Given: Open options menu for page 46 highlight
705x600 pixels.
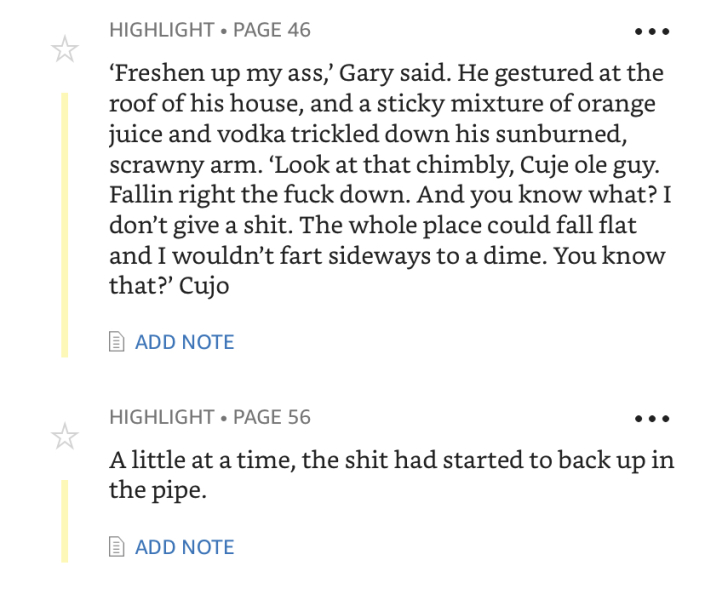Looking at the screenshot, I should pyautogui.click(x=652, y=31).
